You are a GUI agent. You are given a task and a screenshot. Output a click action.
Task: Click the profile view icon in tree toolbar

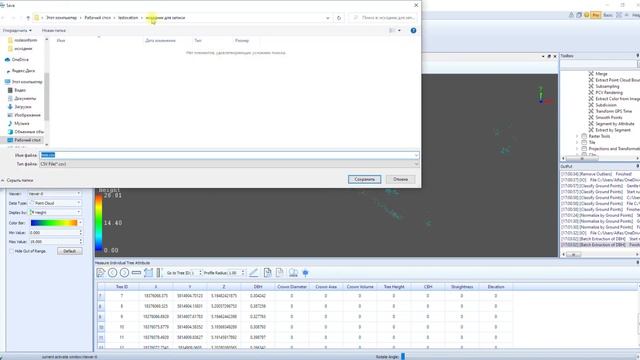click(148, 273)
